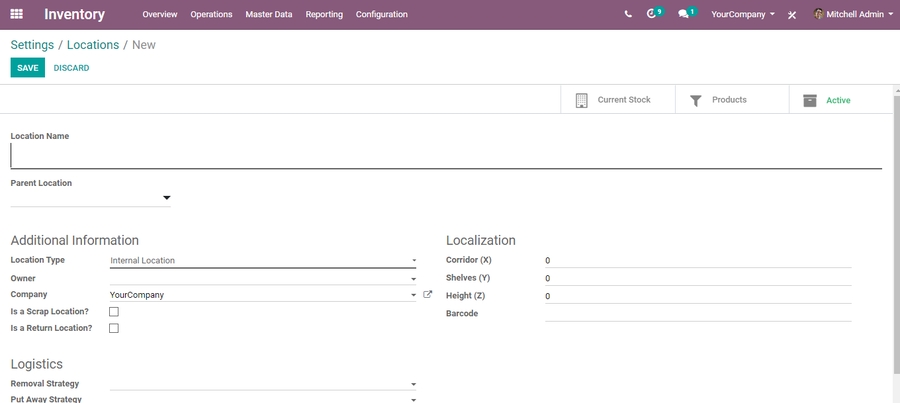
Task: Discard the new location form
Action: pyautogui.click(x=71, y=68)
